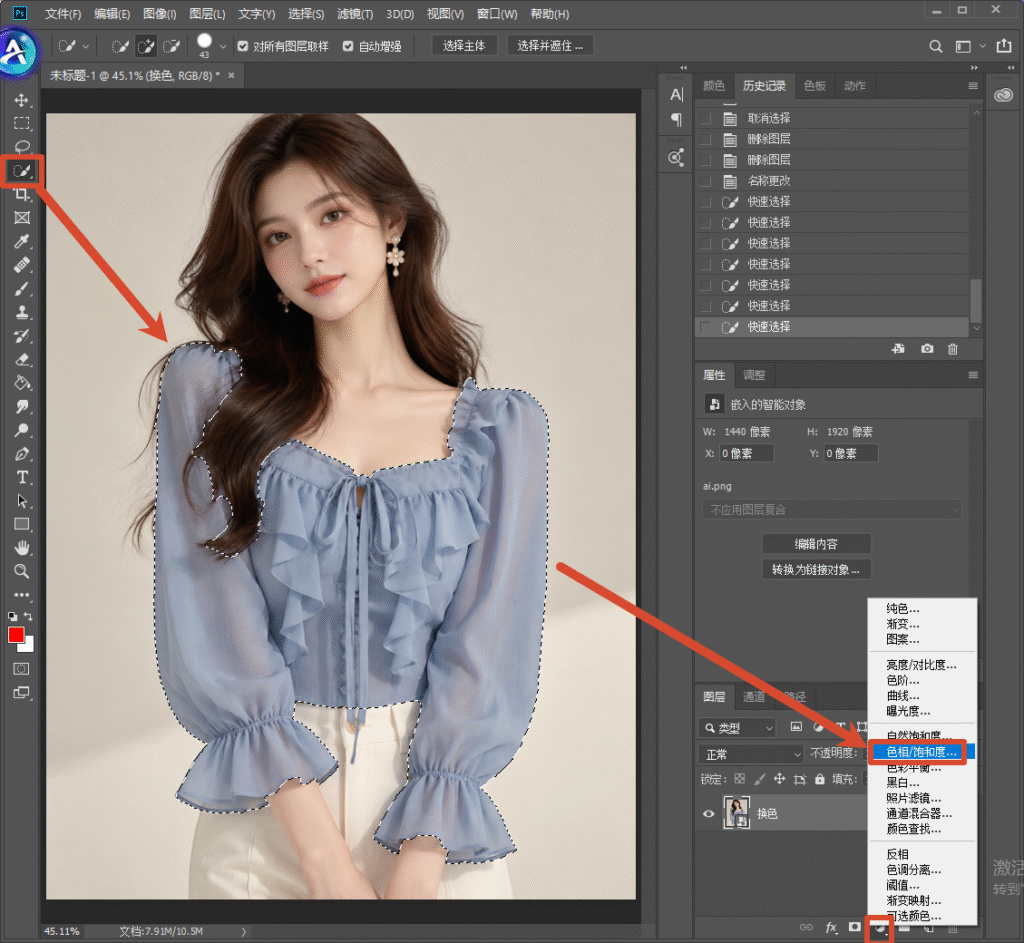Open the Character panel icon
The image size is (1024, 943).
pyautogui.click(x=677, y=95)
